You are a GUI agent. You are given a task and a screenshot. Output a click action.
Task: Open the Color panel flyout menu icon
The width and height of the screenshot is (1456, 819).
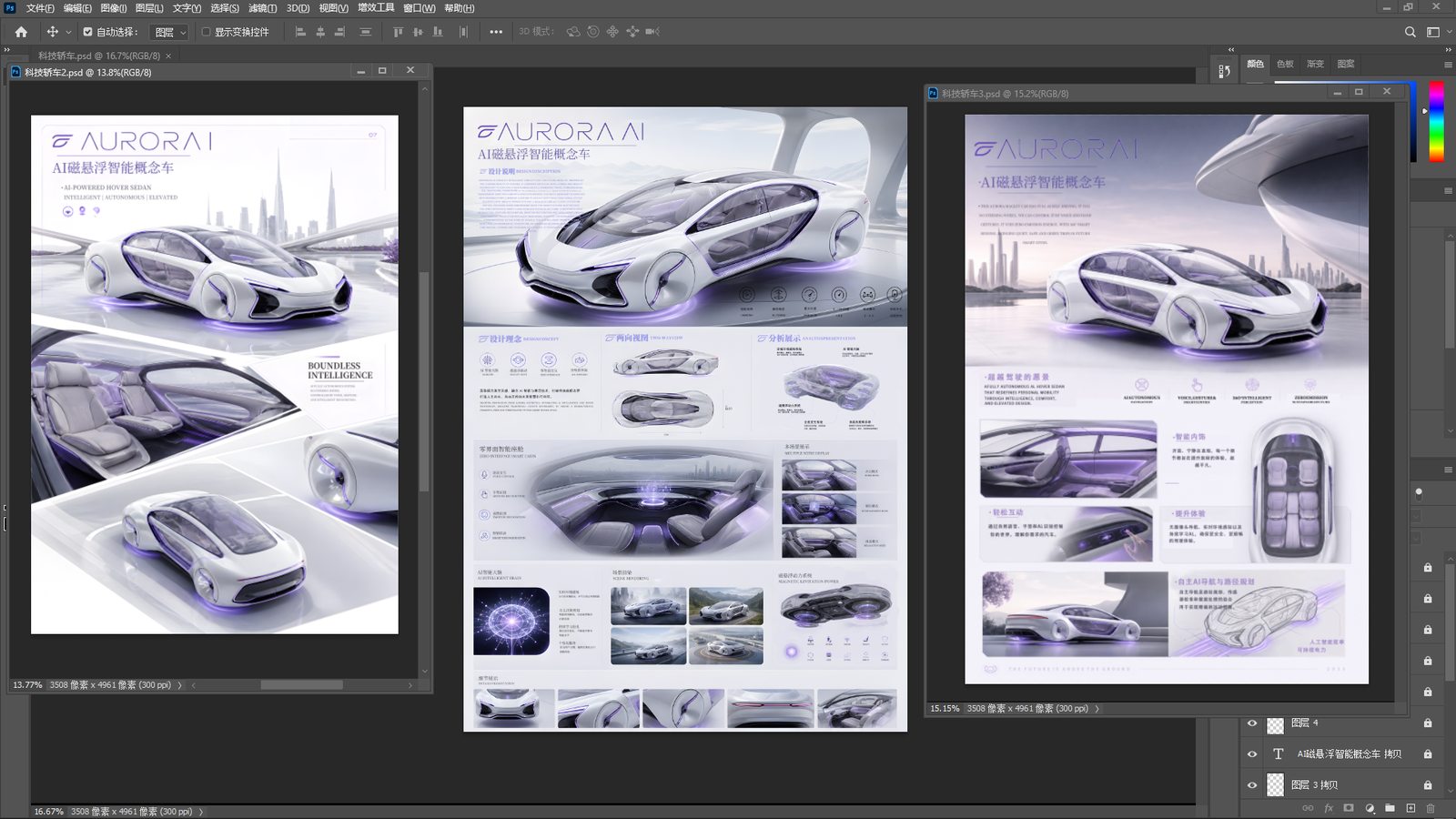pos(1448,65)
